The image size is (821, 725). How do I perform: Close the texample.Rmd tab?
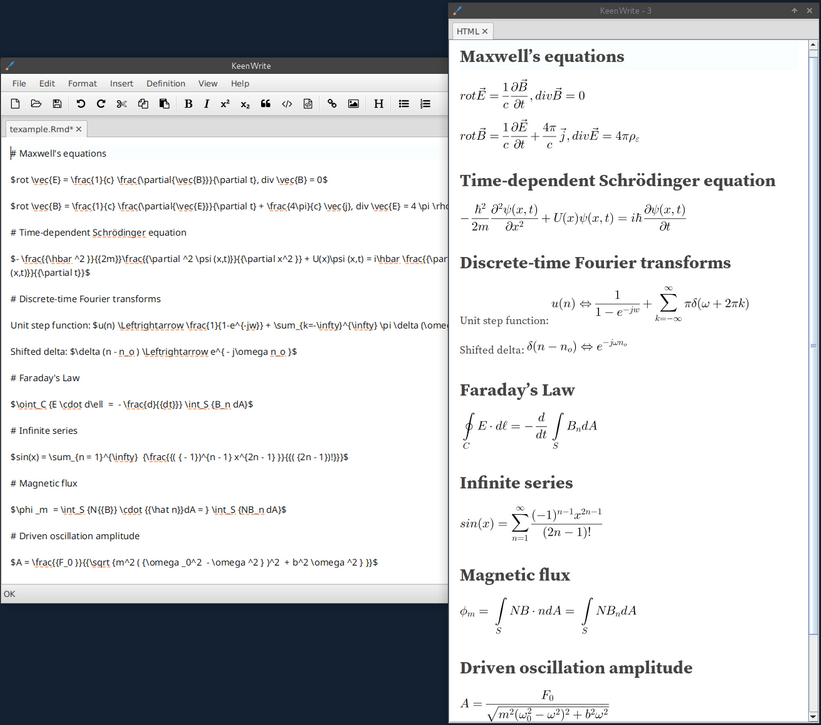(x=79, y=129)
